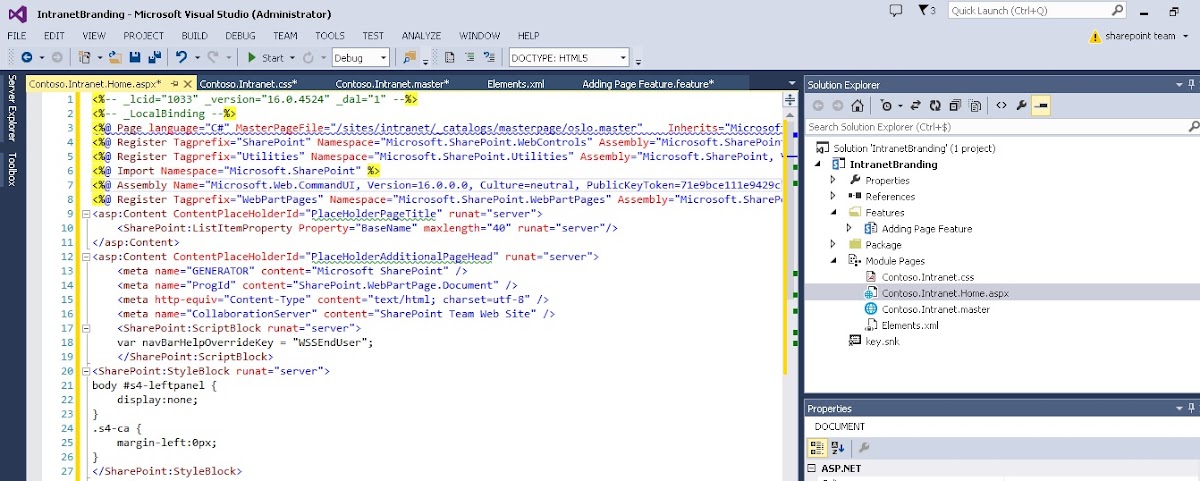Click the Format Document toolbar icon
Viewport: 1200px width, 481px height.
coord(450,57)
